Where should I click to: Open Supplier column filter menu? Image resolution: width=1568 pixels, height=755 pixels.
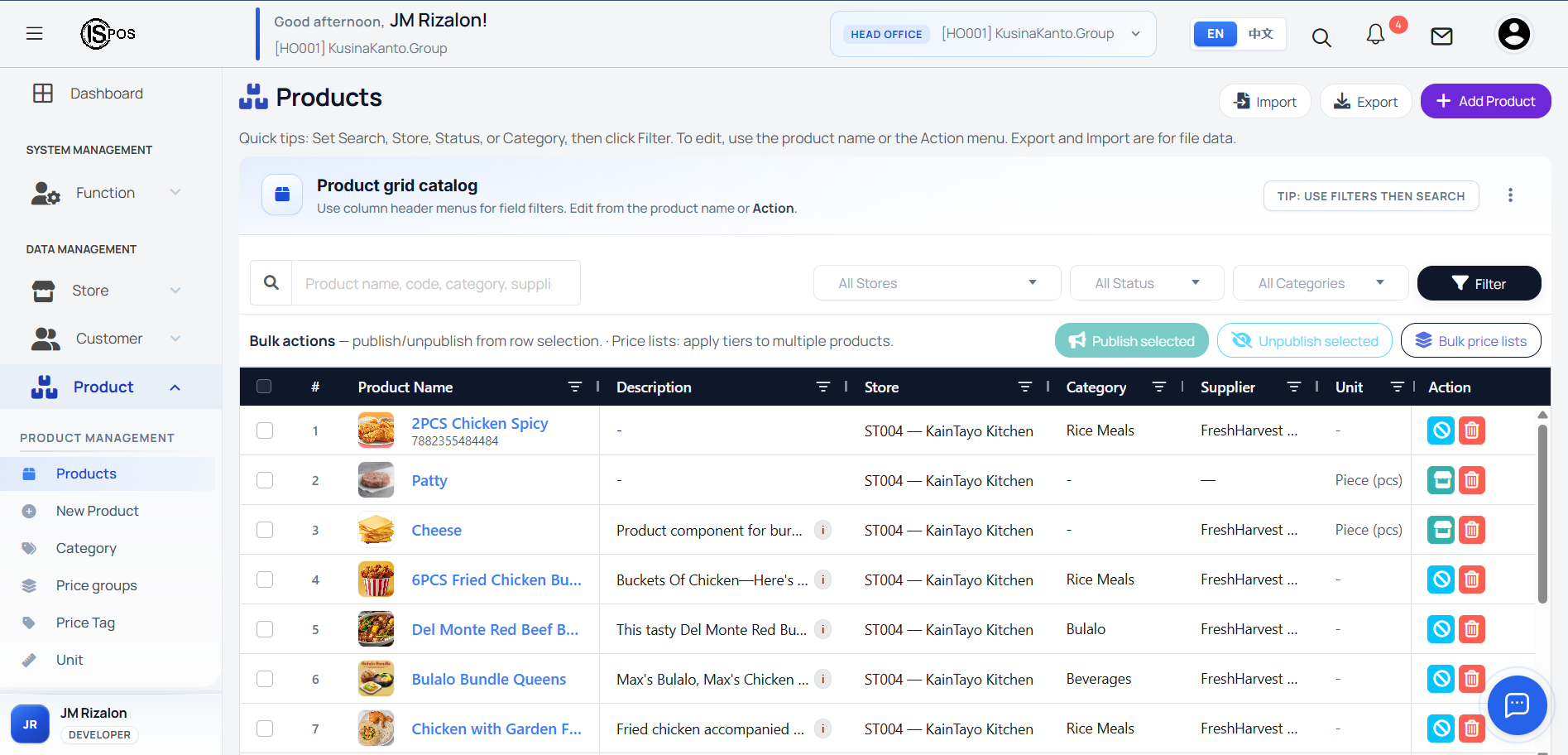click(x=1294, y=387)
